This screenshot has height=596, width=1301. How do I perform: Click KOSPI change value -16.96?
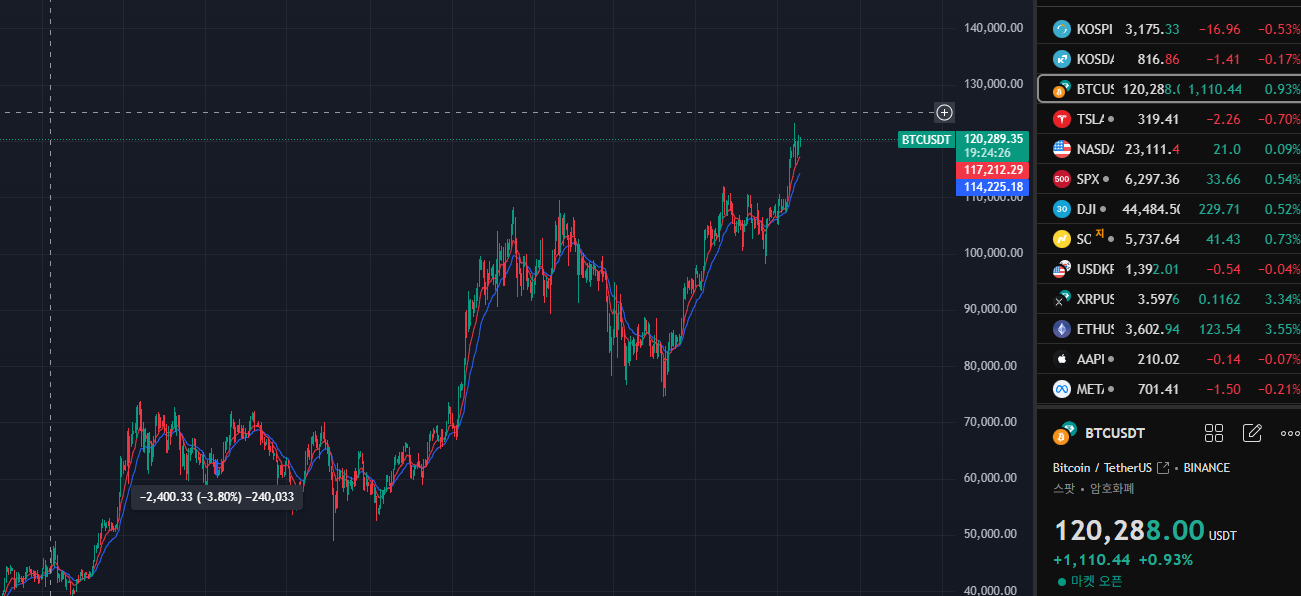click(1220, 29)
